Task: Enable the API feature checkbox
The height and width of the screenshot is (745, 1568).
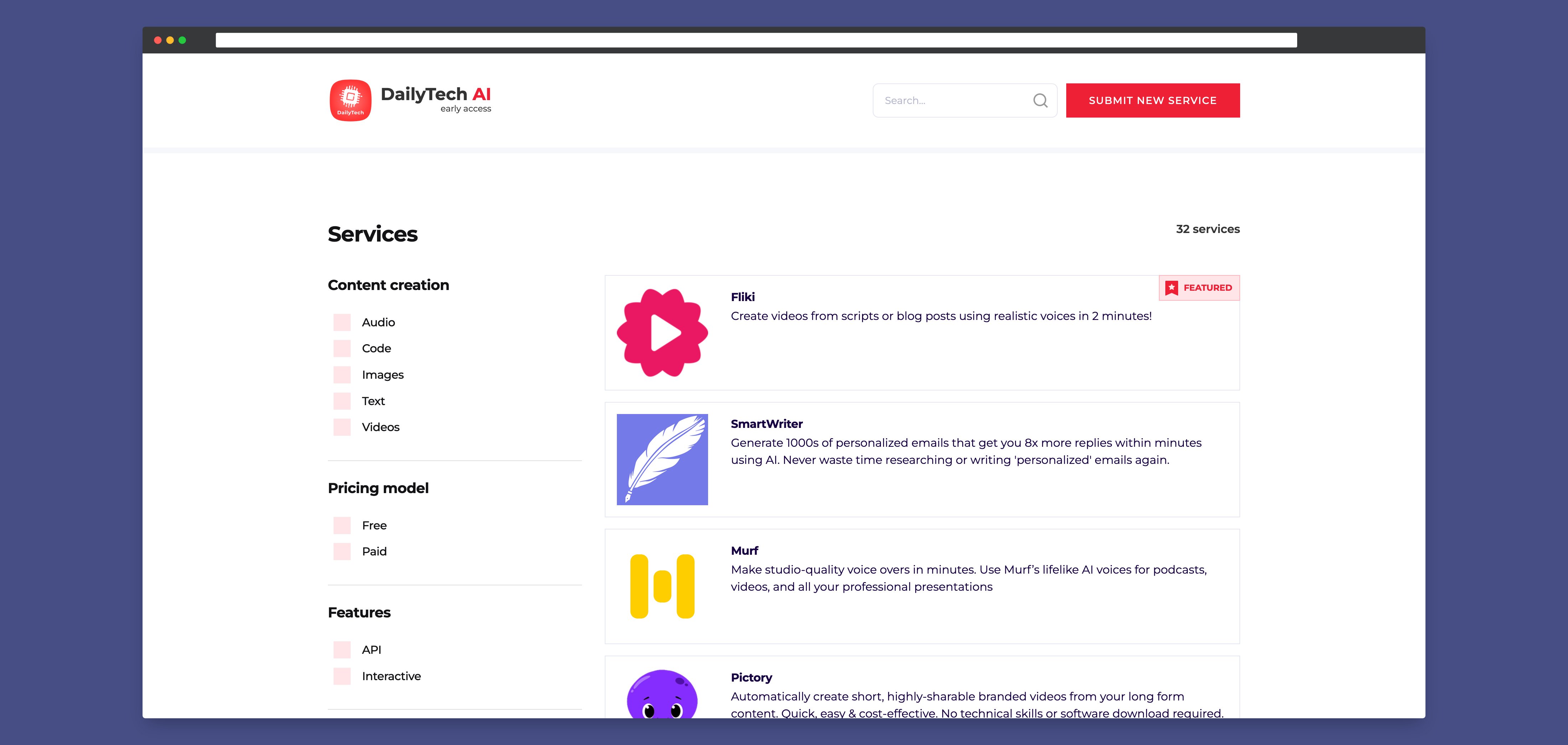Action: (x=342, y=650)
